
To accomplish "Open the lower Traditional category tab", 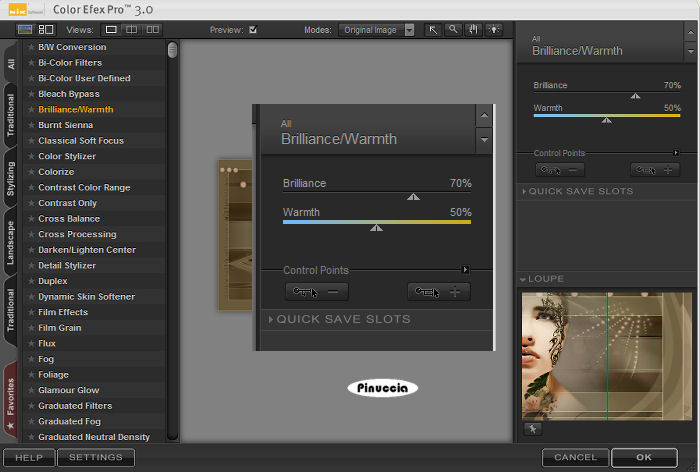I will pyautogui.click(x=11, y=310).
